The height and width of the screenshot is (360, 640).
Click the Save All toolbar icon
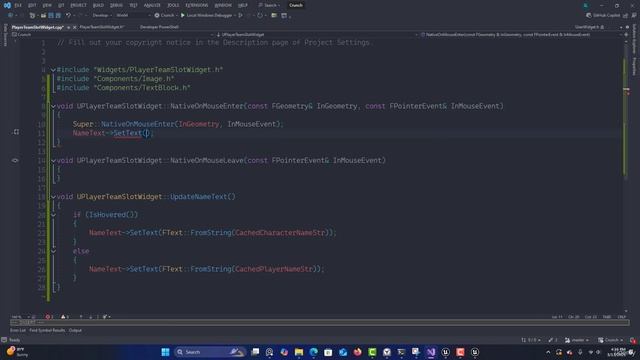tap(58, 16)
